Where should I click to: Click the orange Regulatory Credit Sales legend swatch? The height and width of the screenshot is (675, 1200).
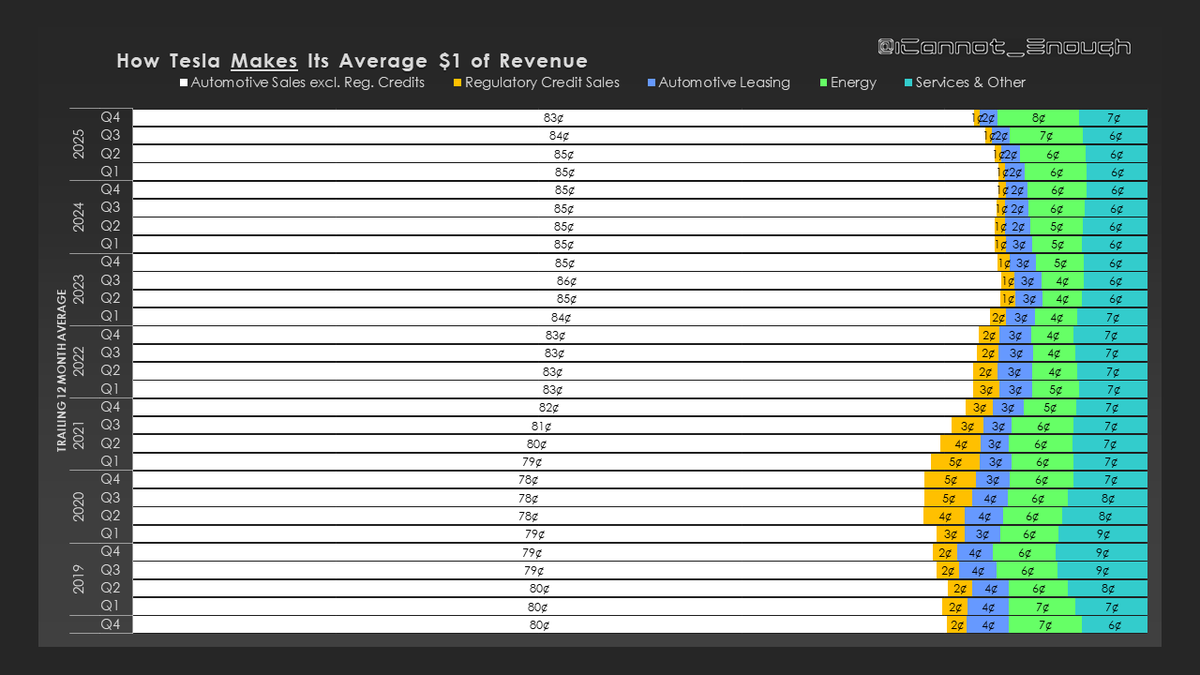click(x=457, y=83)
